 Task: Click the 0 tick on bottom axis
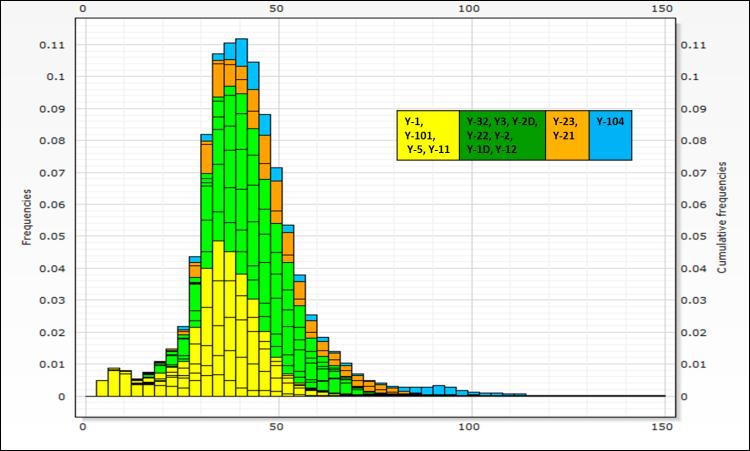point(83,426)
